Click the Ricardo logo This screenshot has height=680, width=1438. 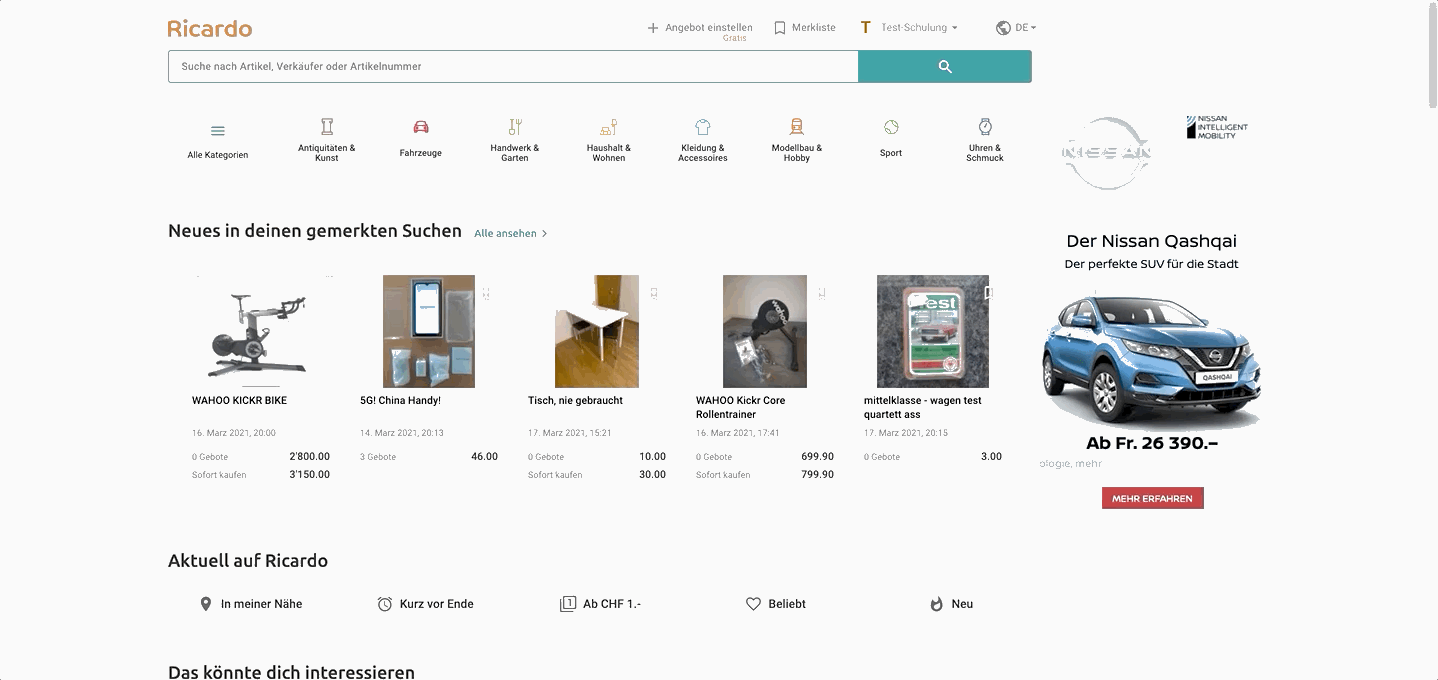[210, 28]
